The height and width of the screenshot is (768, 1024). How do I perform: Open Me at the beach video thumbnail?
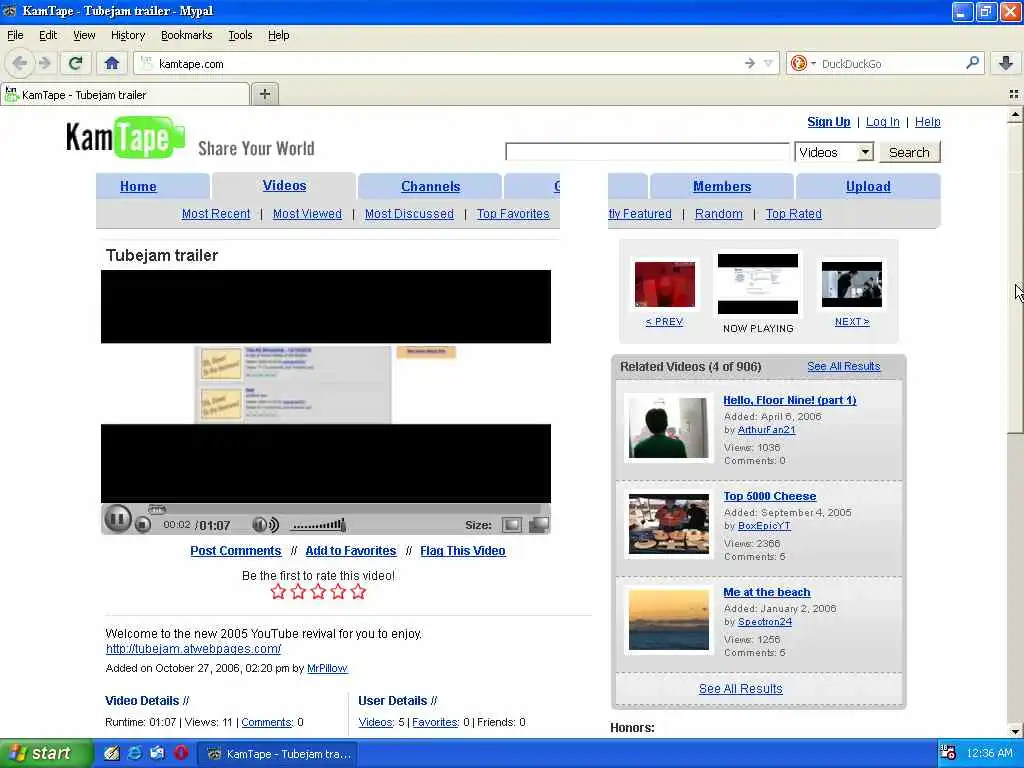[668, 620]
